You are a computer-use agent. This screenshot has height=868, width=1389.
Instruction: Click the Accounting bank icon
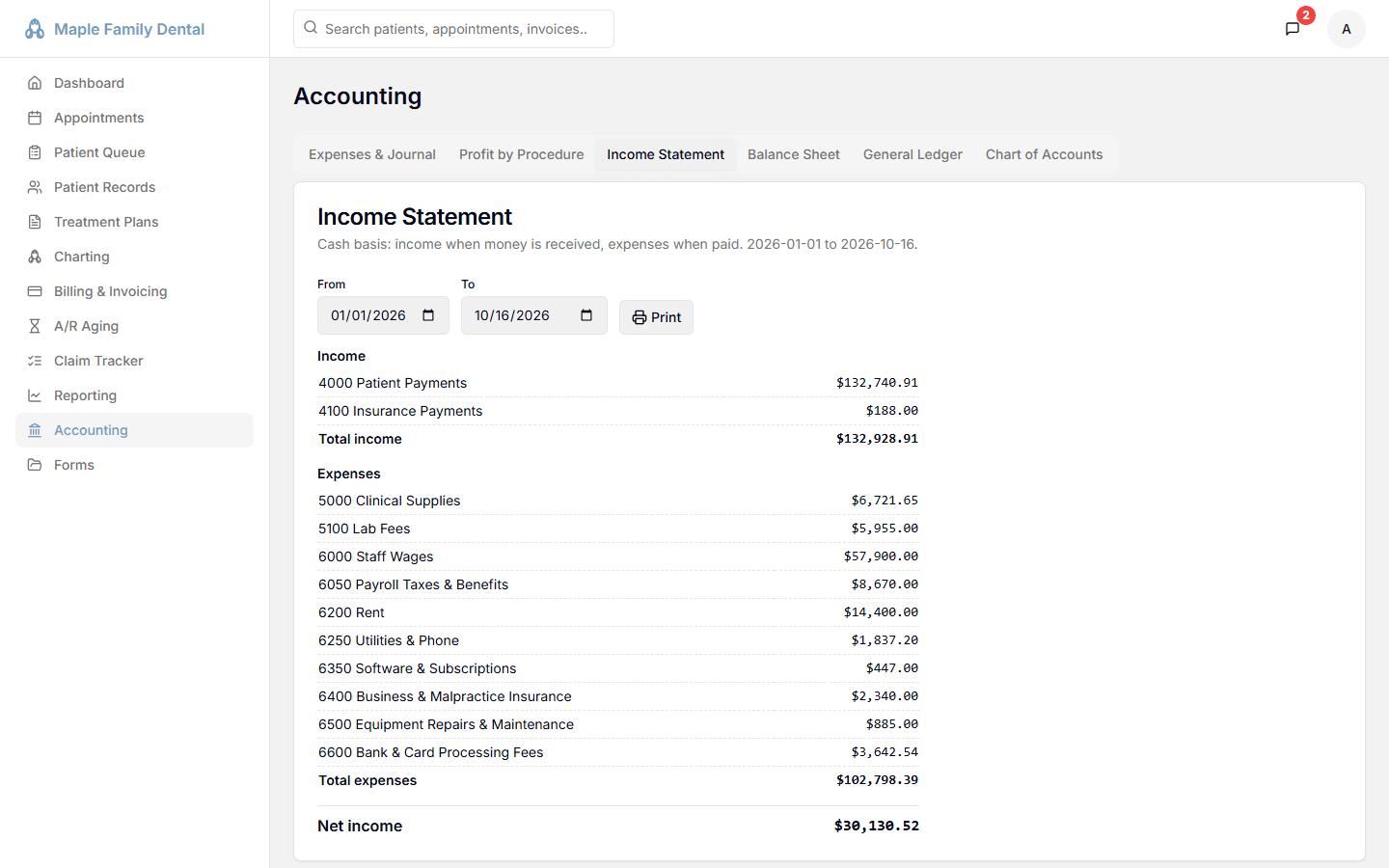[35, 430]
